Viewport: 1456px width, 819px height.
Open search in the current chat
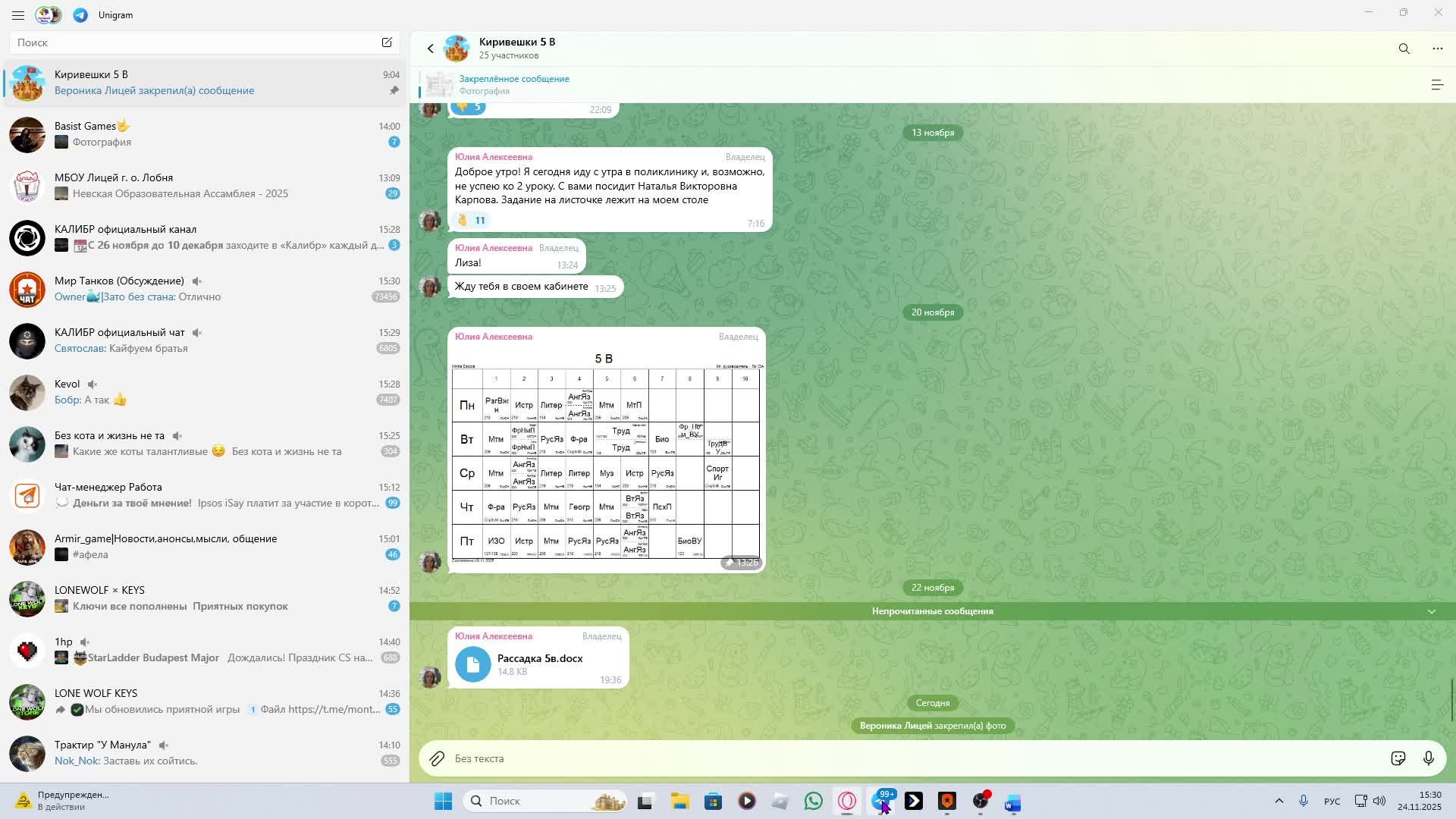pyautogui.click(x=1404, y=49)
